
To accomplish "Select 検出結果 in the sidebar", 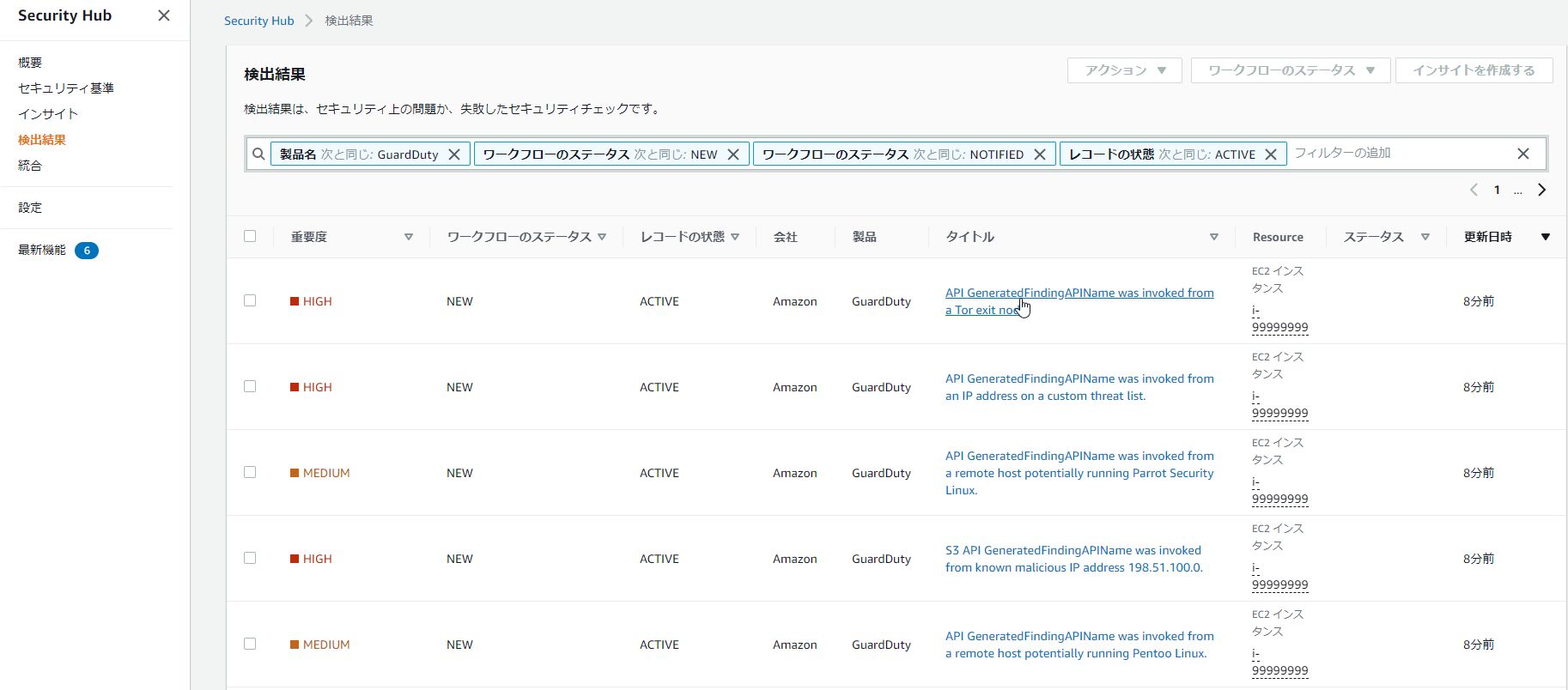I will coord(42,140).
